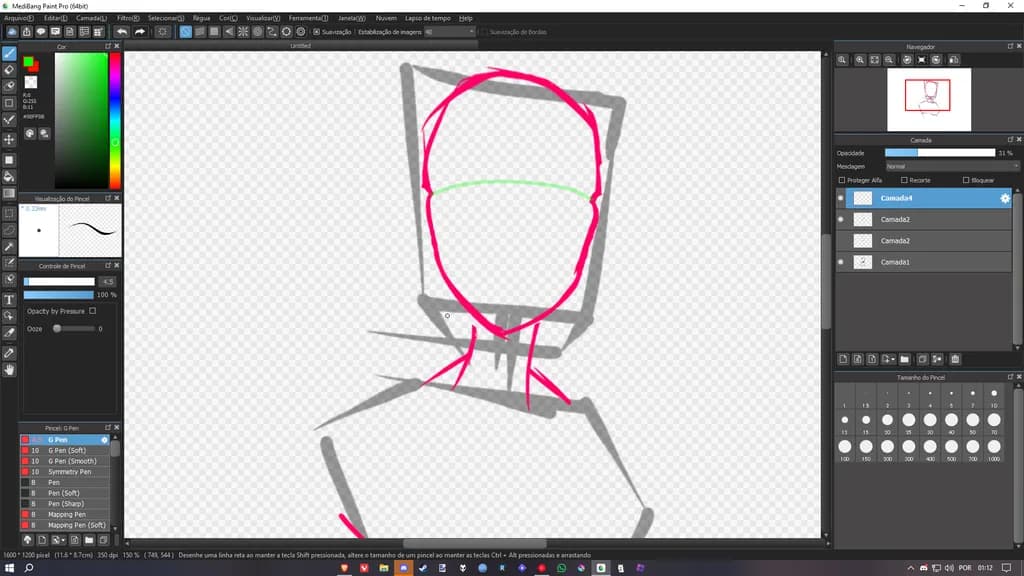Screen dimensions: 1024x576
Task: Click the Ooze slider handle
Action: click(57, 328)
